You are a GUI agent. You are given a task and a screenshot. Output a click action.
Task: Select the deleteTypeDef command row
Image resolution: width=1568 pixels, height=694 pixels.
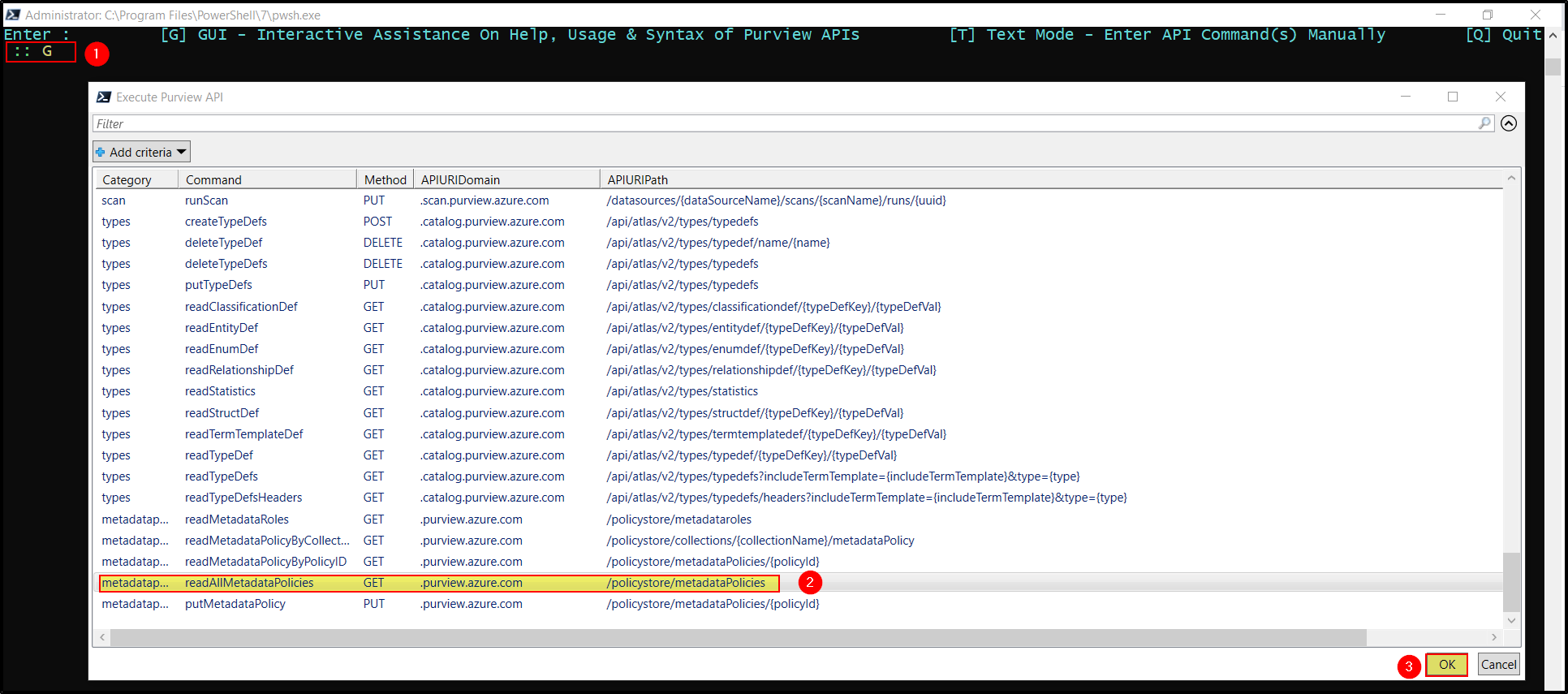799,243
